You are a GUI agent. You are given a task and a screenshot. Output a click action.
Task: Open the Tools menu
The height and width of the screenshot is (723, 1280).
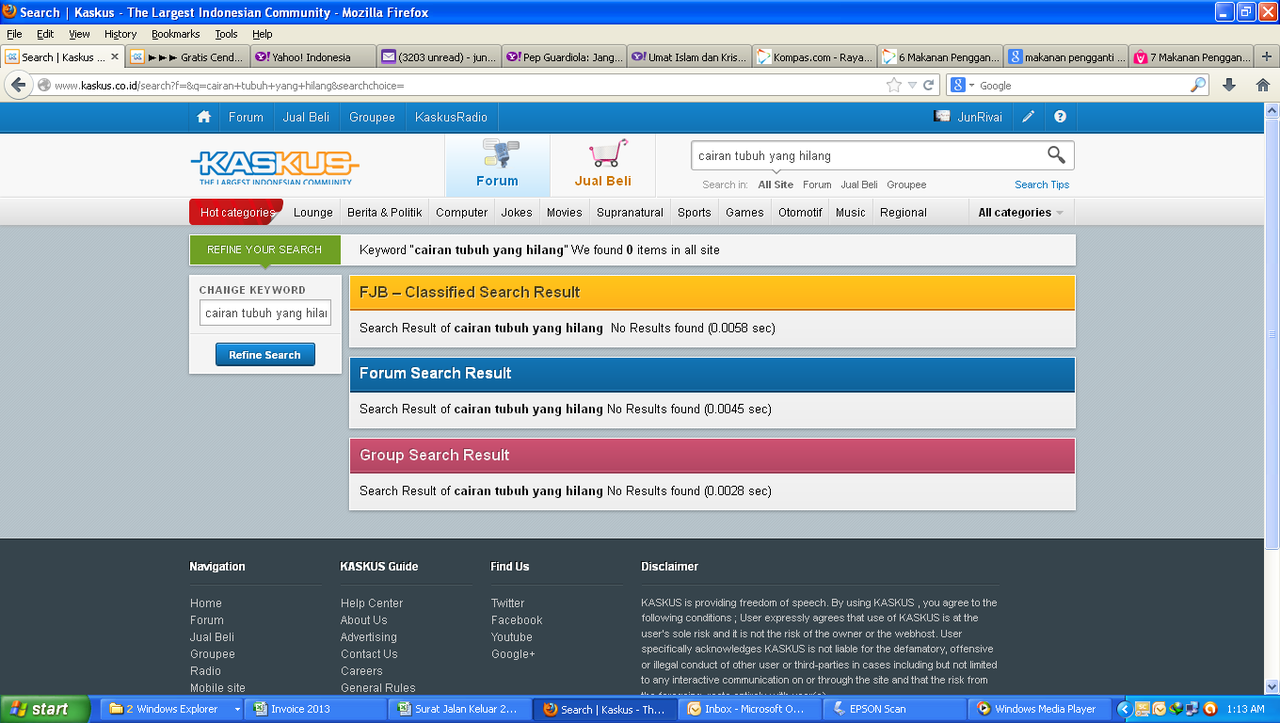tap(227, 34)
